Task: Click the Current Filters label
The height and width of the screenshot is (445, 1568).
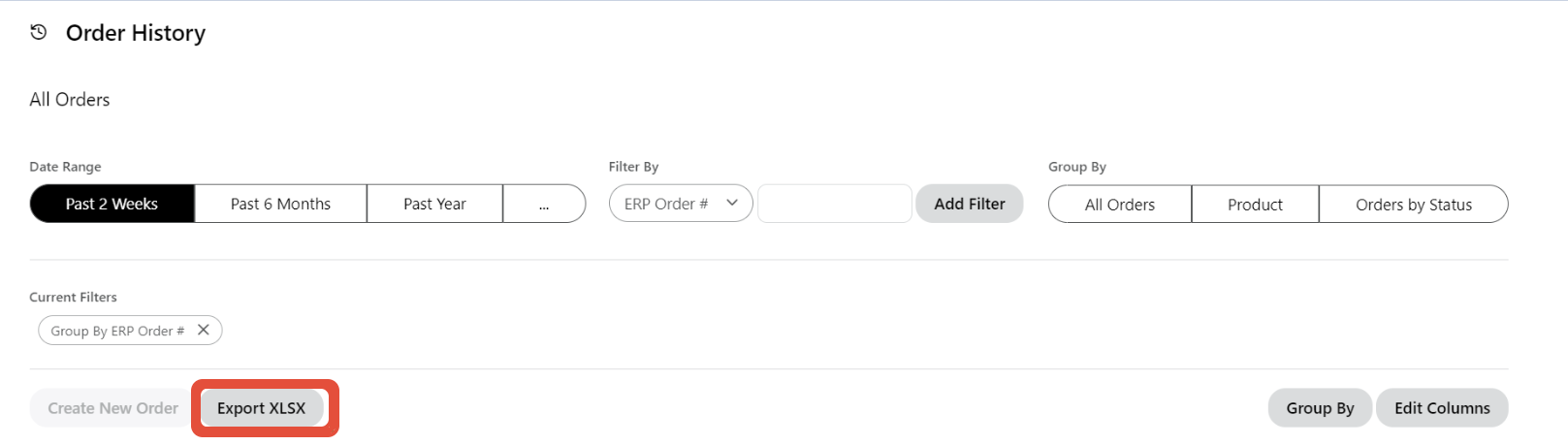Action: [x=73, y=297]
